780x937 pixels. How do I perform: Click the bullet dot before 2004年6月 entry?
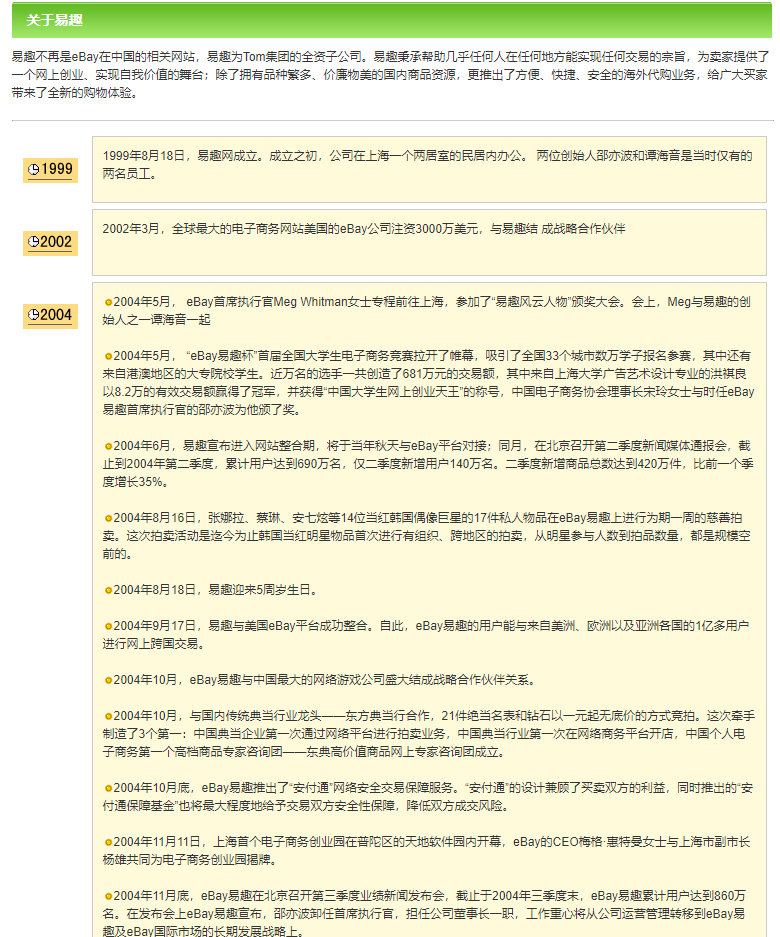108,446
